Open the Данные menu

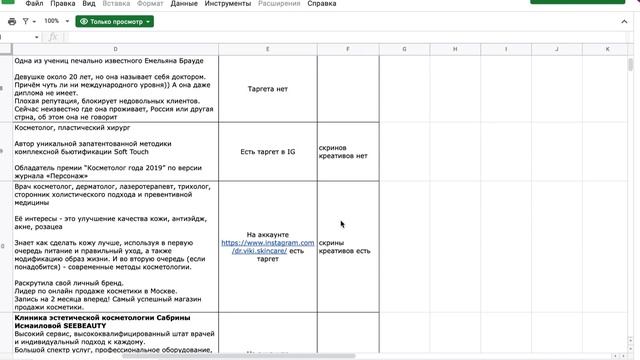184,4
